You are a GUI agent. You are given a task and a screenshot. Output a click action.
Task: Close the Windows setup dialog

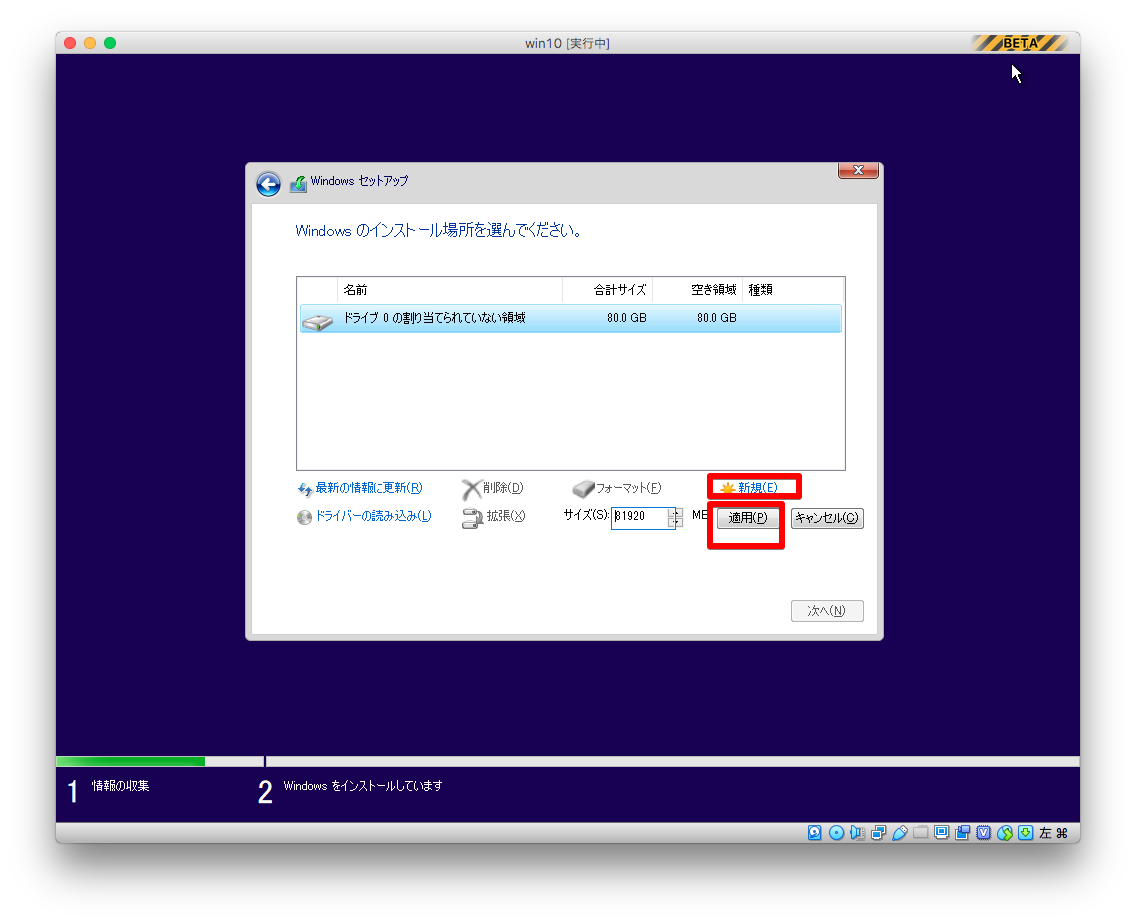click(859, 170)
